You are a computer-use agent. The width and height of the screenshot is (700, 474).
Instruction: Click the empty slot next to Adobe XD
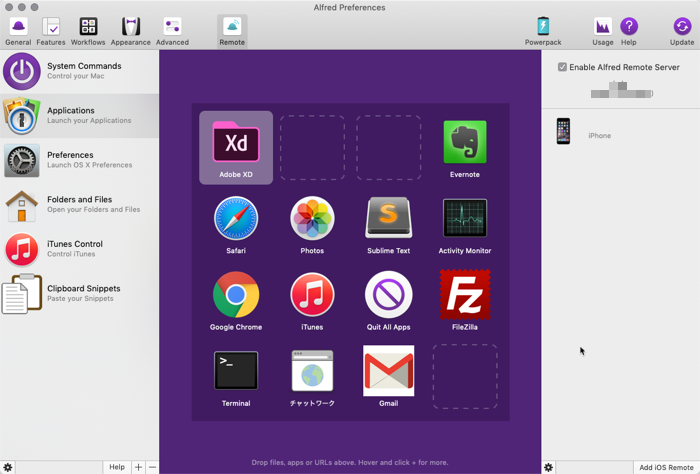pos(312,148)
